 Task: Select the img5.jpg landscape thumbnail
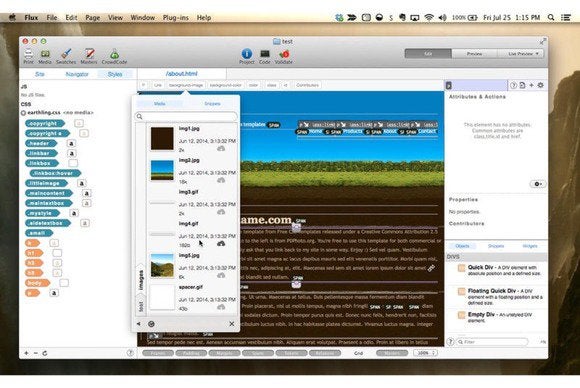(x=162, y=266)
